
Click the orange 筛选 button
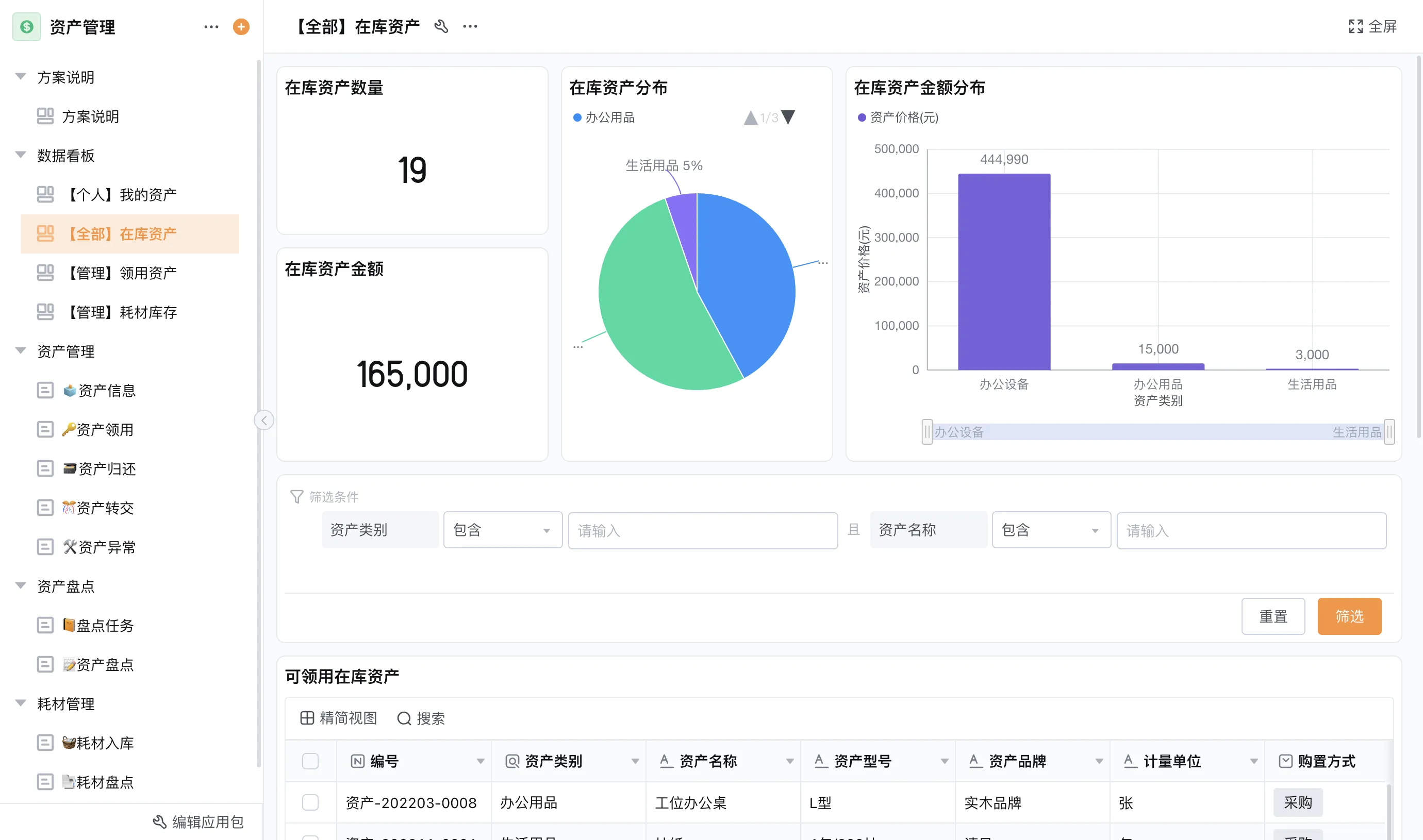[1349, 616]
